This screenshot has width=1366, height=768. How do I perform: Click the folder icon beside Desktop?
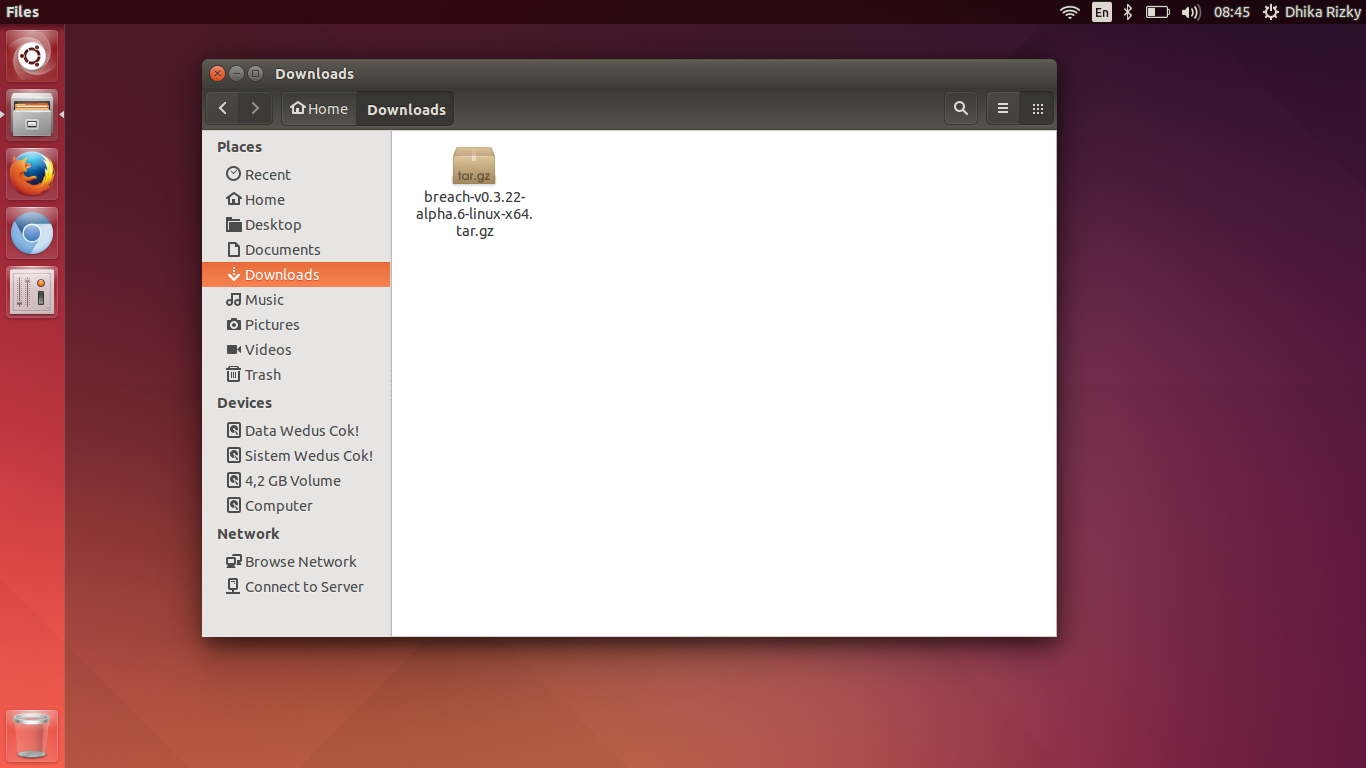234,224
